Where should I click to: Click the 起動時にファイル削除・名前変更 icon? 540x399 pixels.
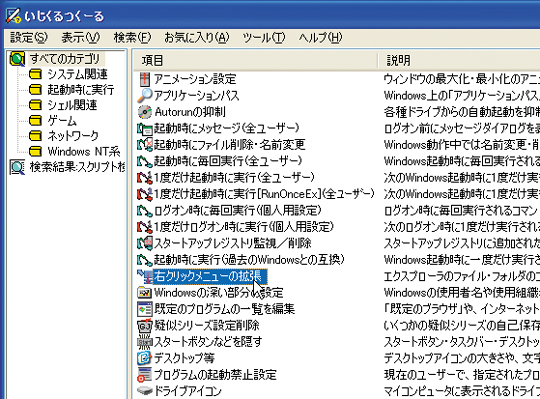[145, 145]
